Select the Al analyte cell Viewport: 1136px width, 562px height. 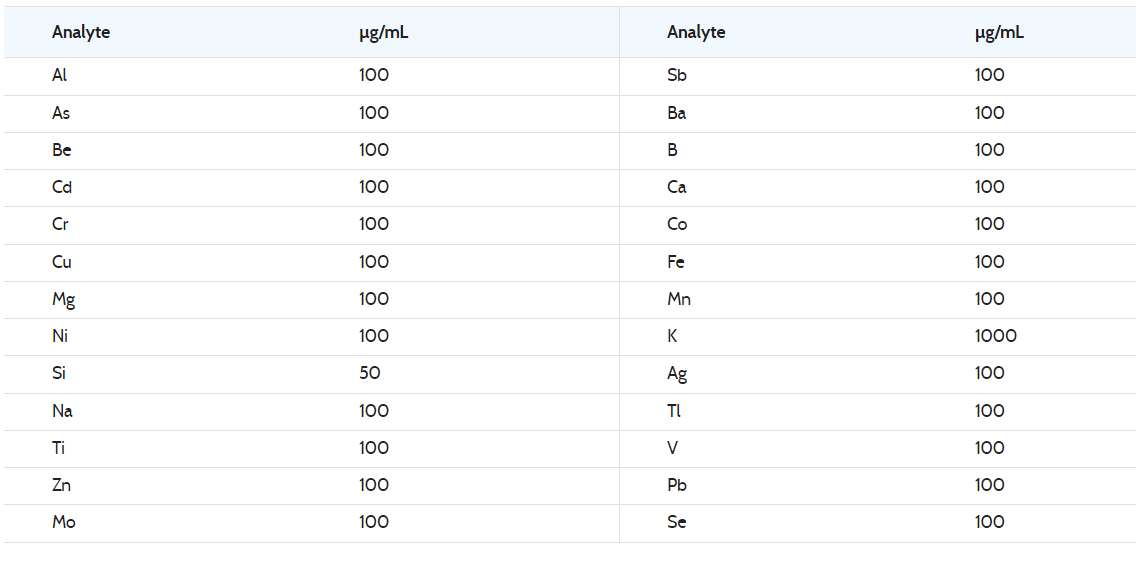click(59, 75)
